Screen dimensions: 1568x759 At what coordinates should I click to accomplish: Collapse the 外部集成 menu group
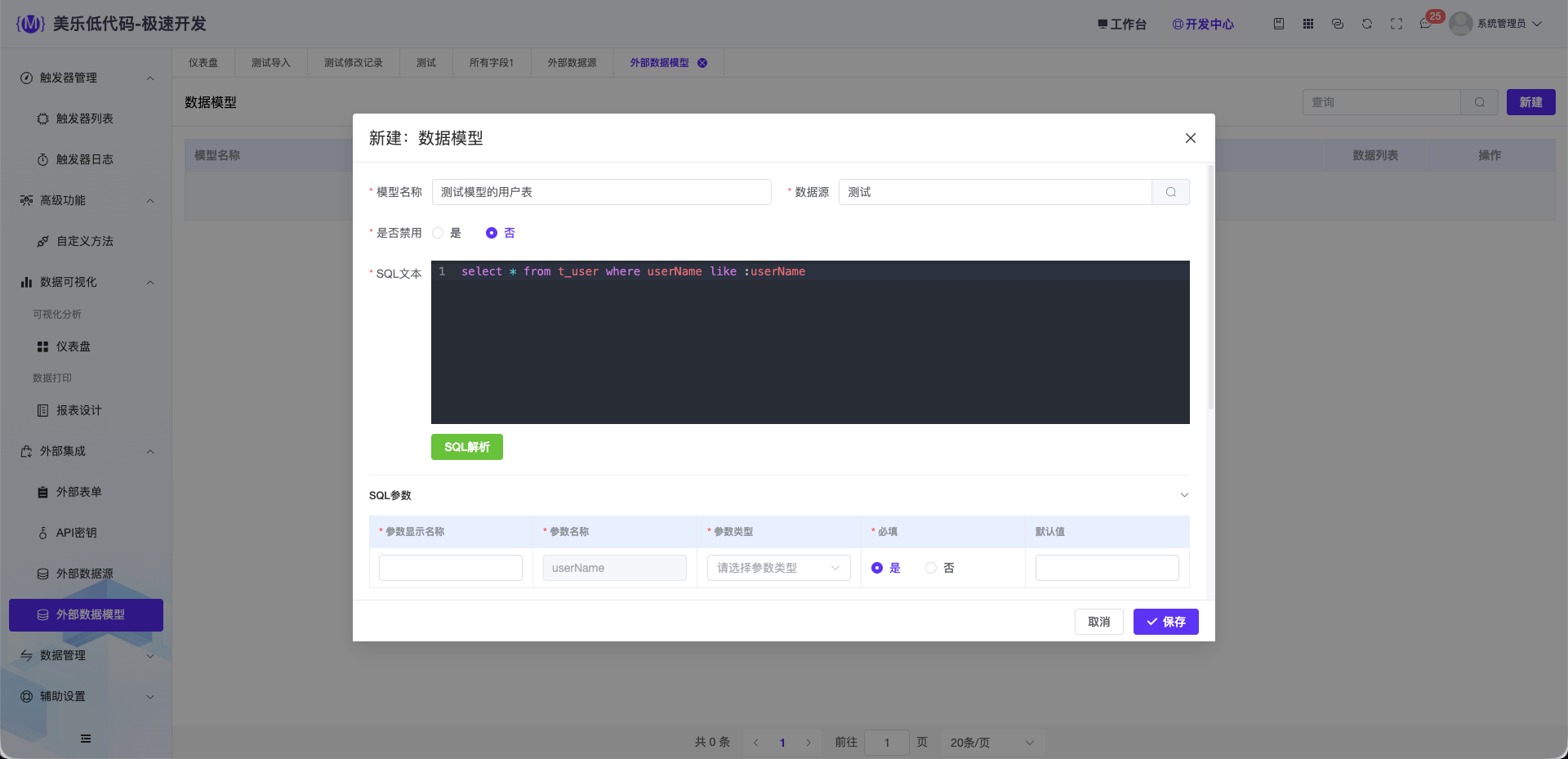point(150,452)
